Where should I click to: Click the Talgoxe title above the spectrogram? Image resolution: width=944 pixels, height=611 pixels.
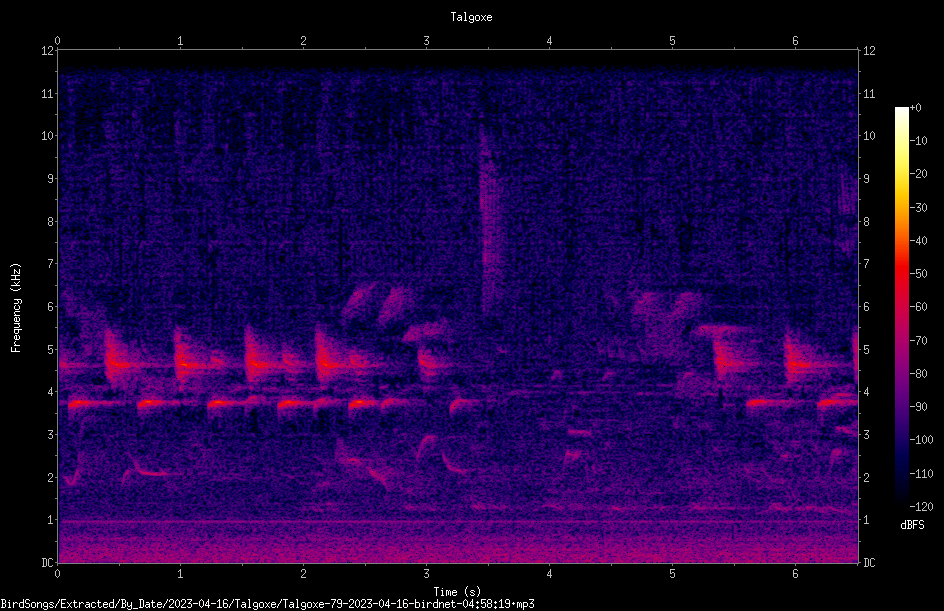pyautogui.click(x=471, y=17)
